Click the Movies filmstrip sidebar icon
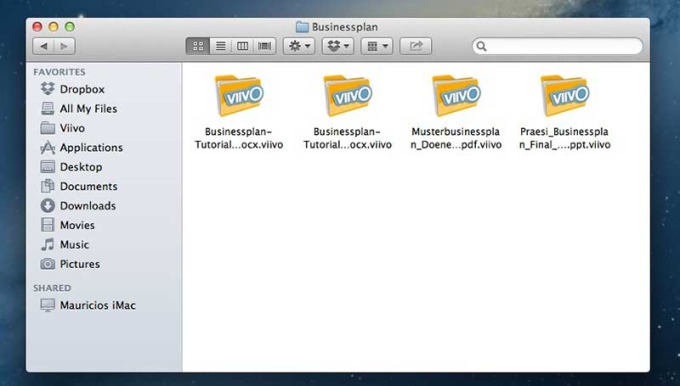 [x=48, y=225]
